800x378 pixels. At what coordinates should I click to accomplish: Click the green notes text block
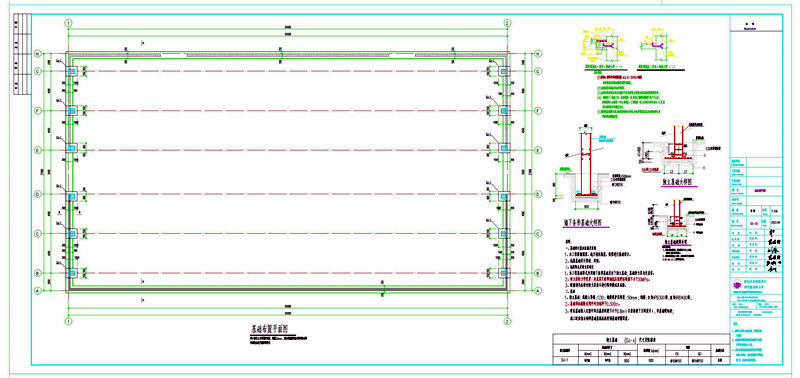(631, 97)
